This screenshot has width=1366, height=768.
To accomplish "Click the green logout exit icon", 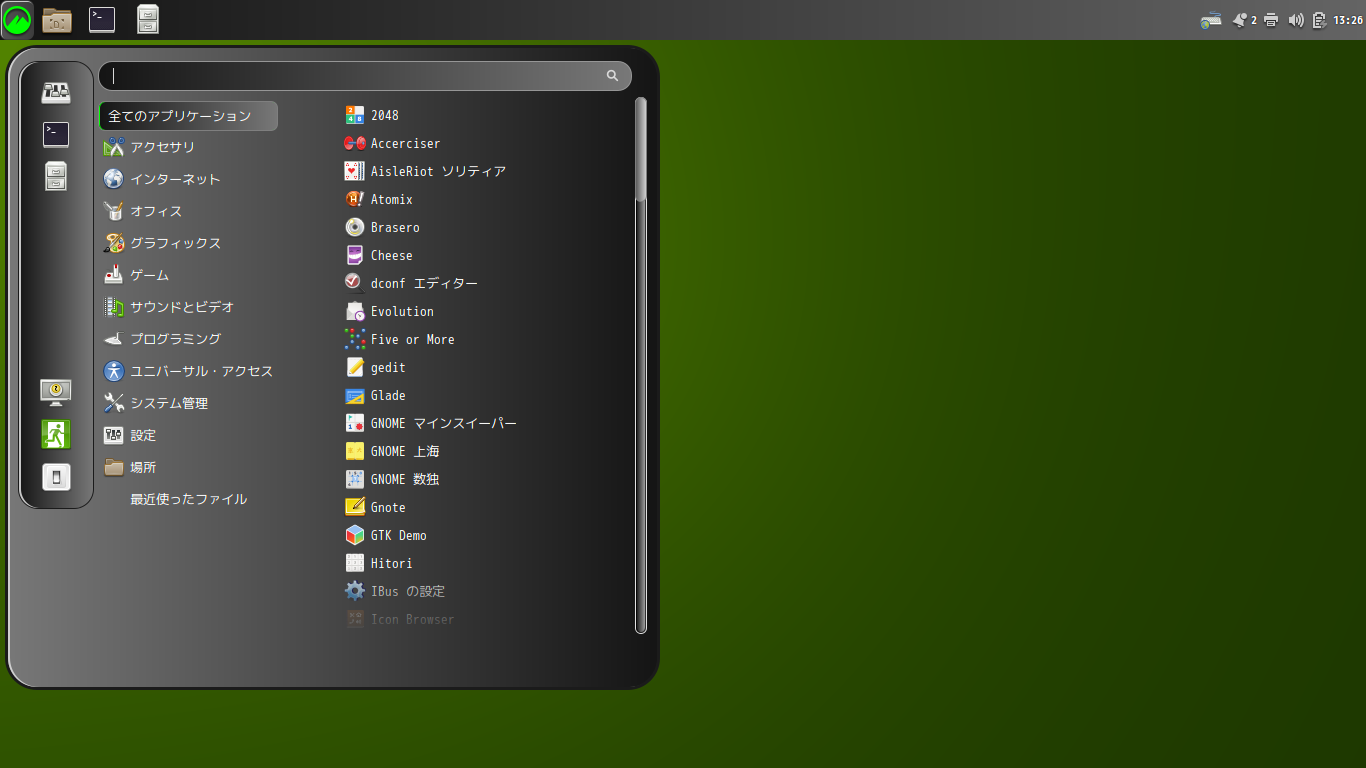I will (x=56, y=434).
